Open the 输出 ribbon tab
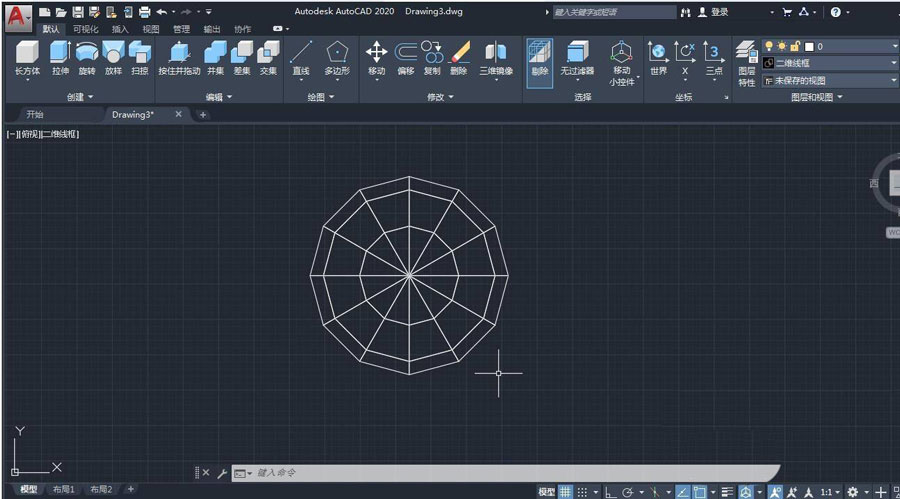900x499 pixels. tap(212, 29)
